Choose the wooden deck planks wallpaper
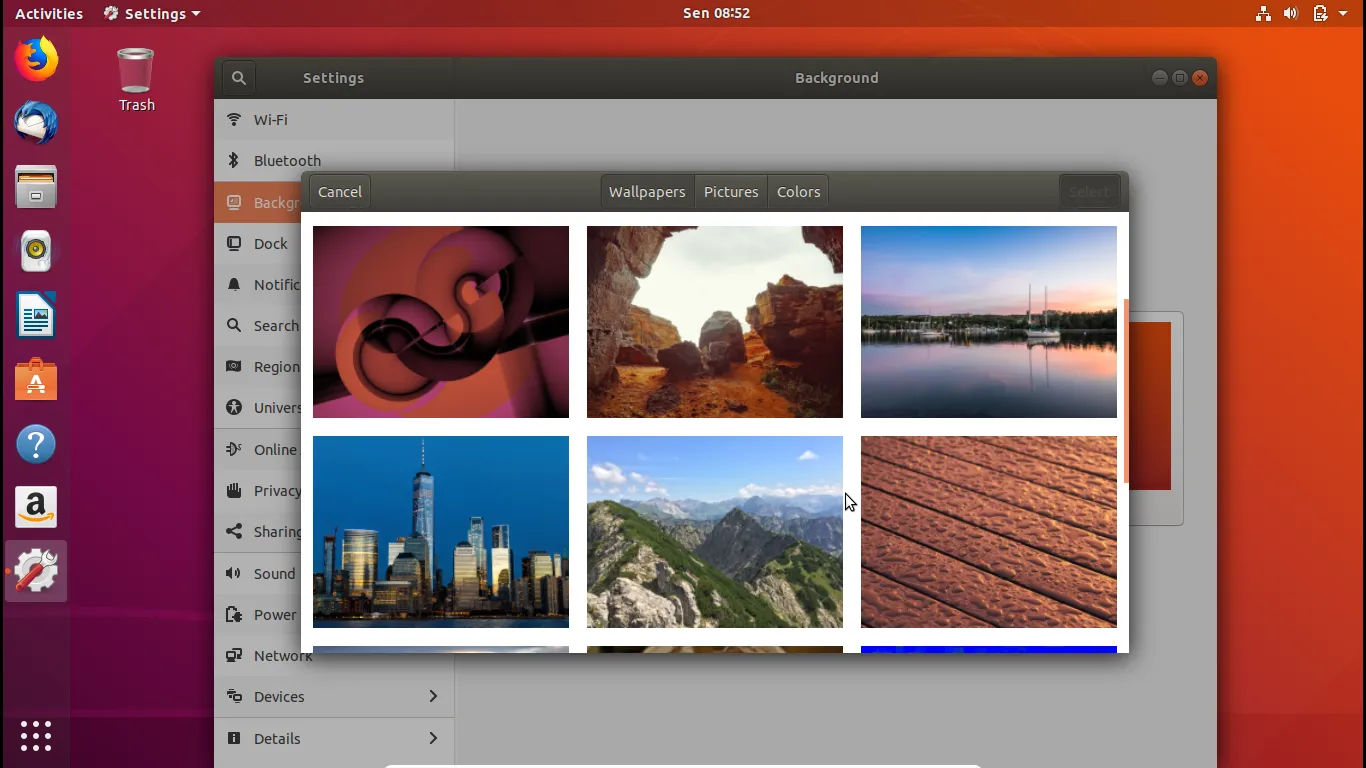 pos(989,532)
